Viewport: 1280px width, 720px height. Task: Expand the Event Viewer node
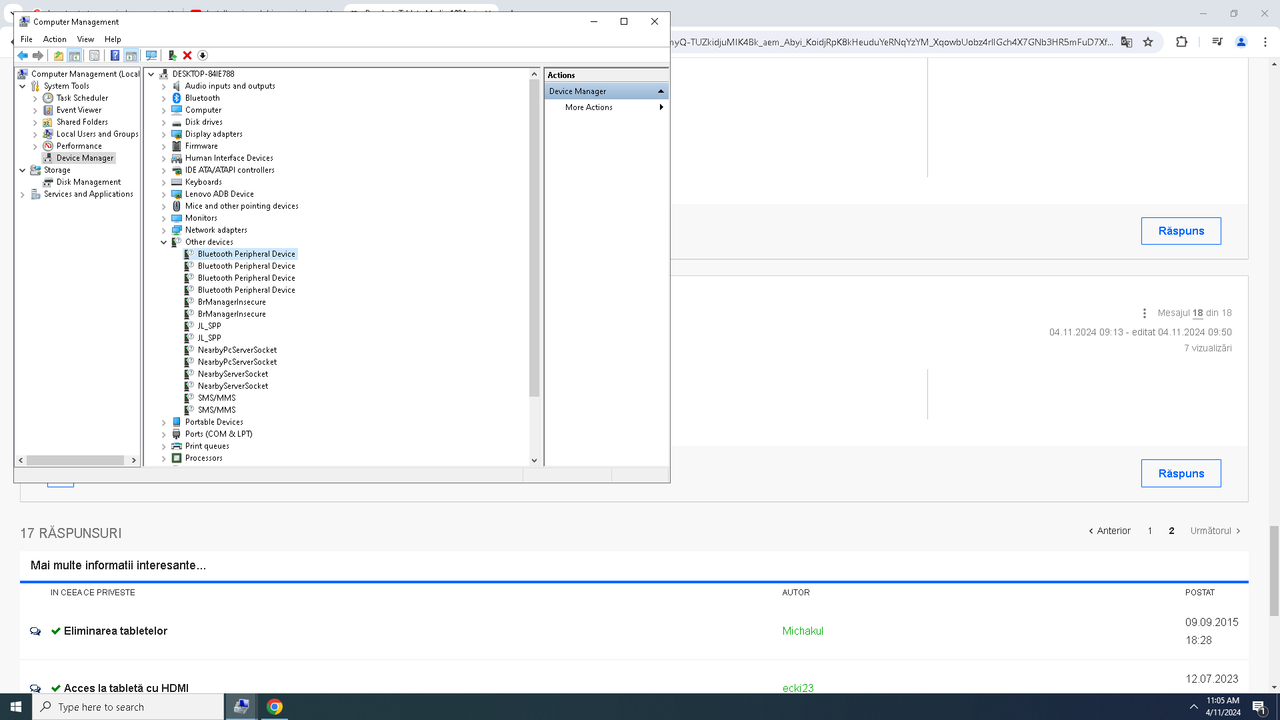35,110
